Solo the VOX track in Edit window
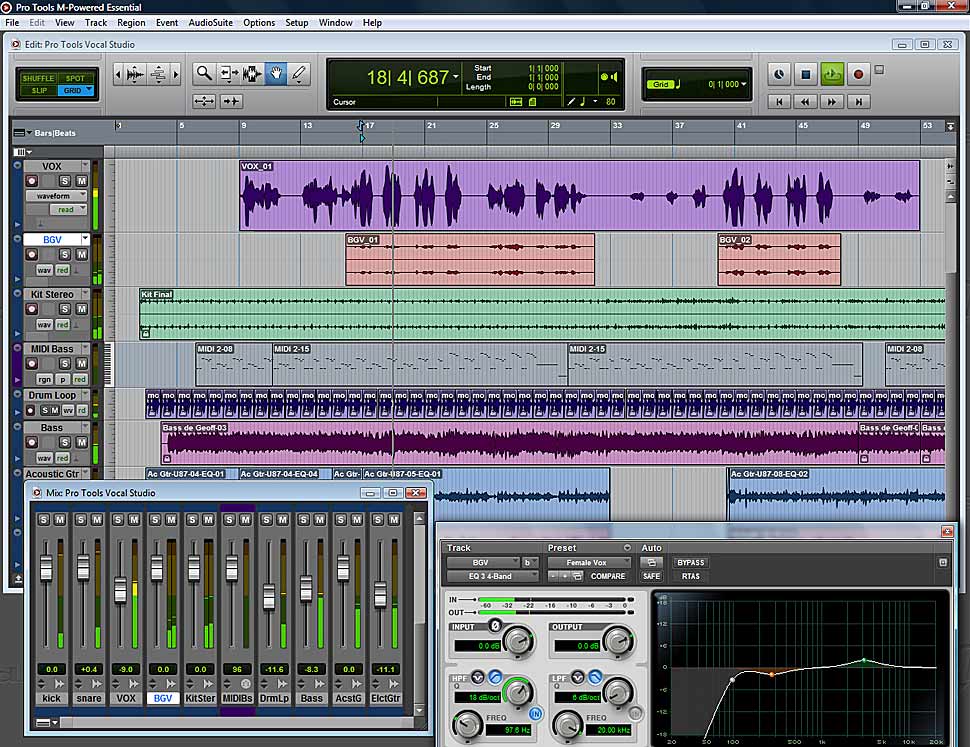 pos(64,181)
